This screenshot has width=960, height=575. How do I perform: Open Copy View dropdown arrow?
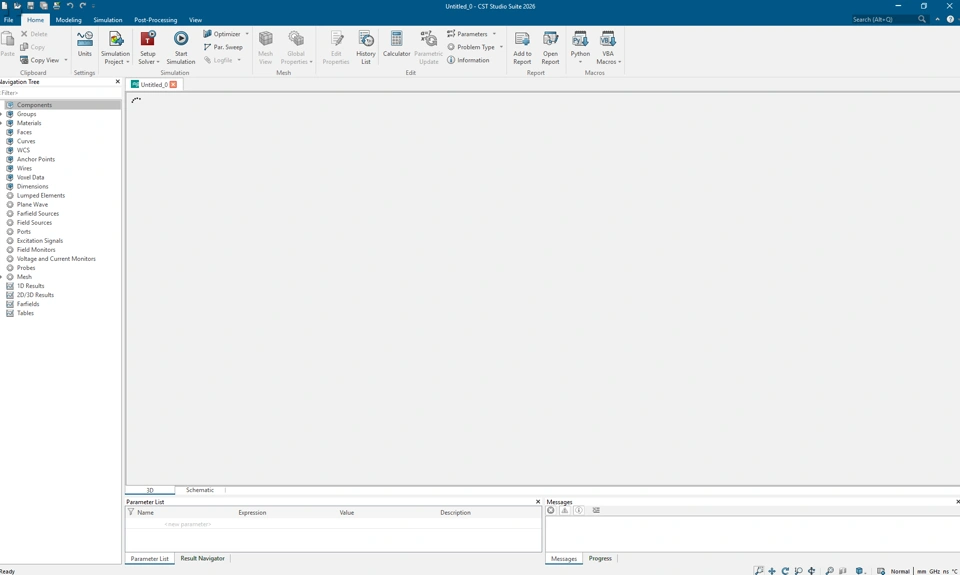coord(66,60)
